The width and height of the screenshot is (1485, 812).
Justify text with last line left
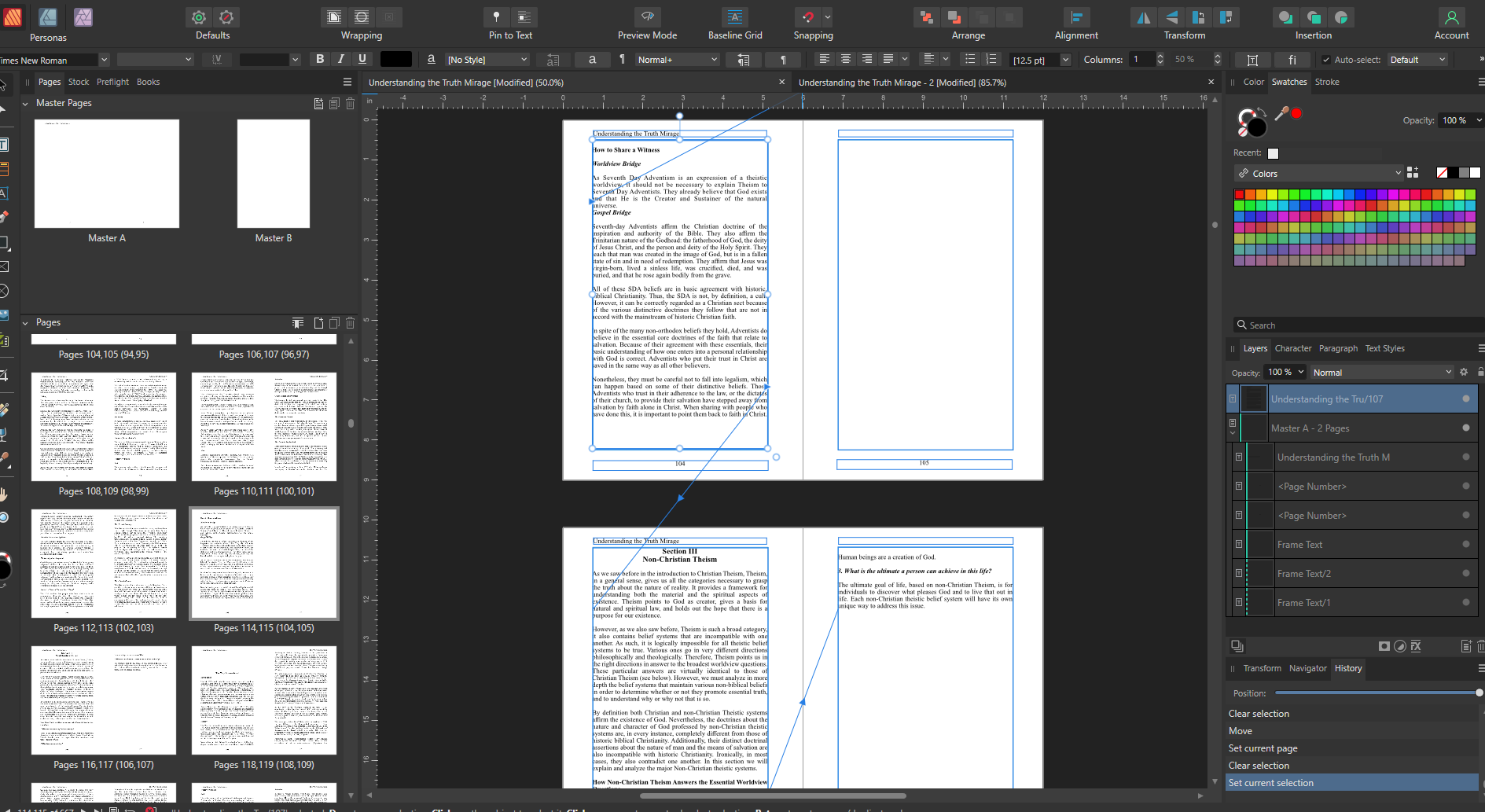tap(888, 59)
